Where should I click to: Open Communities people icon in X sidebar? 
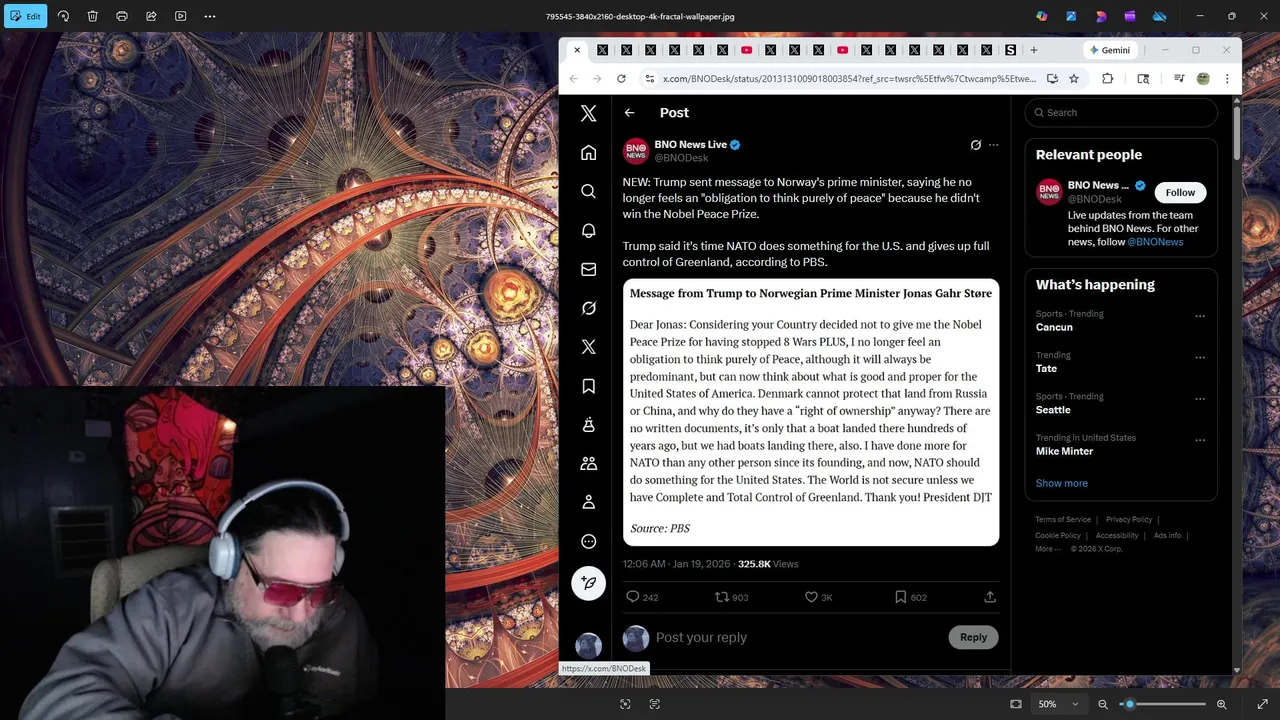(589, 464)
